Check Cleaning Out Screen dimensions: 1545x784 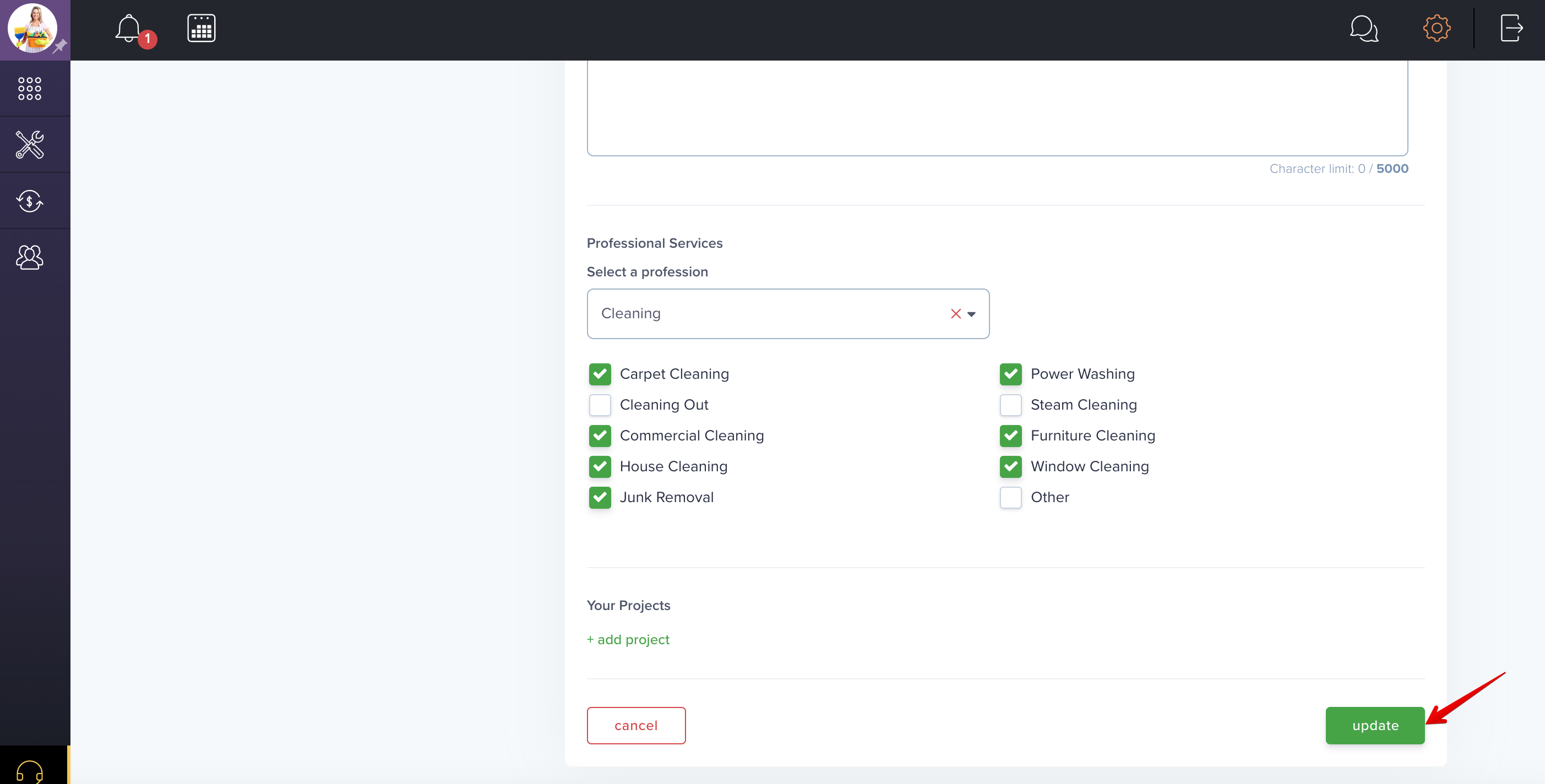pos(600,405)
